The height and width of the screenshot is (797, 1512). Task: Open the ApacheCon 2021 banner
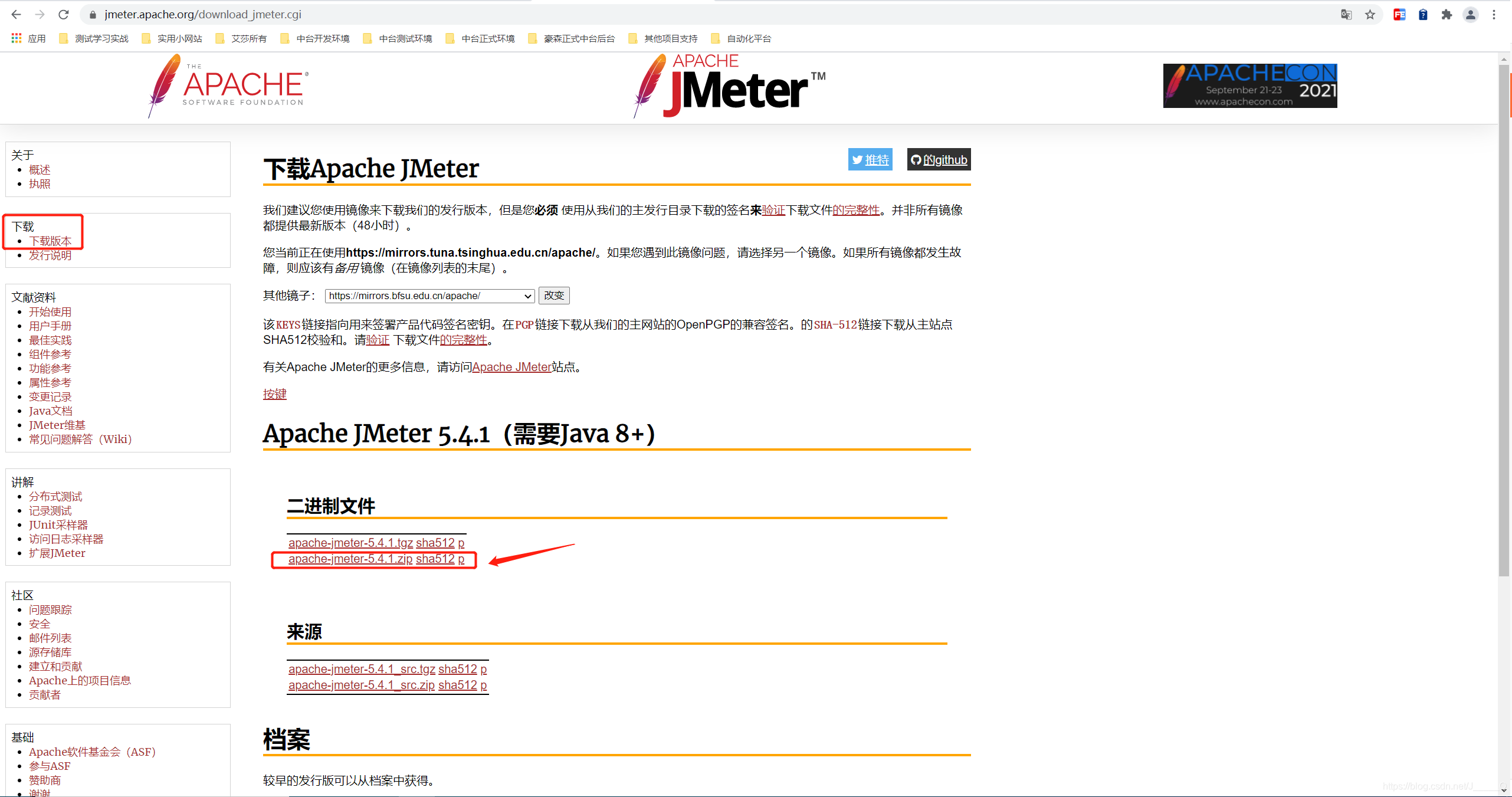1250,86
